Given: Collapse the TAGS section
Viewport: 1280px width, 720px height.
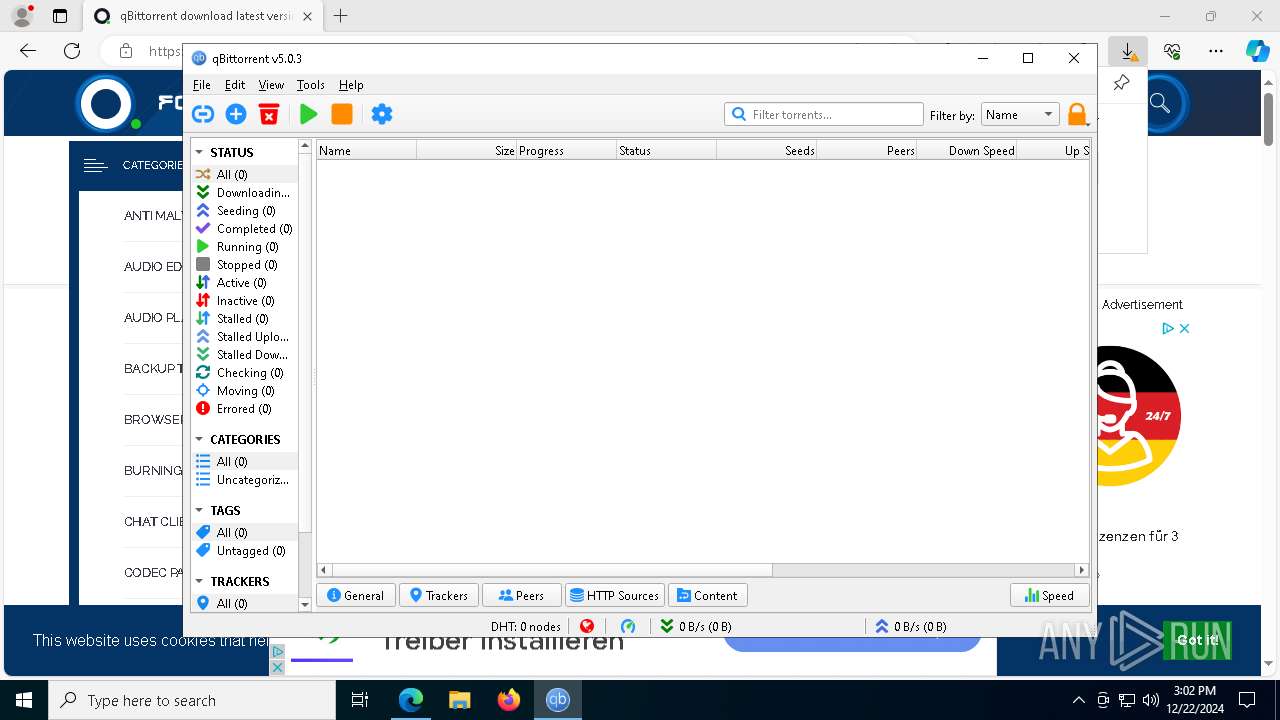Looking at the screenshot, I should [199, 511].
